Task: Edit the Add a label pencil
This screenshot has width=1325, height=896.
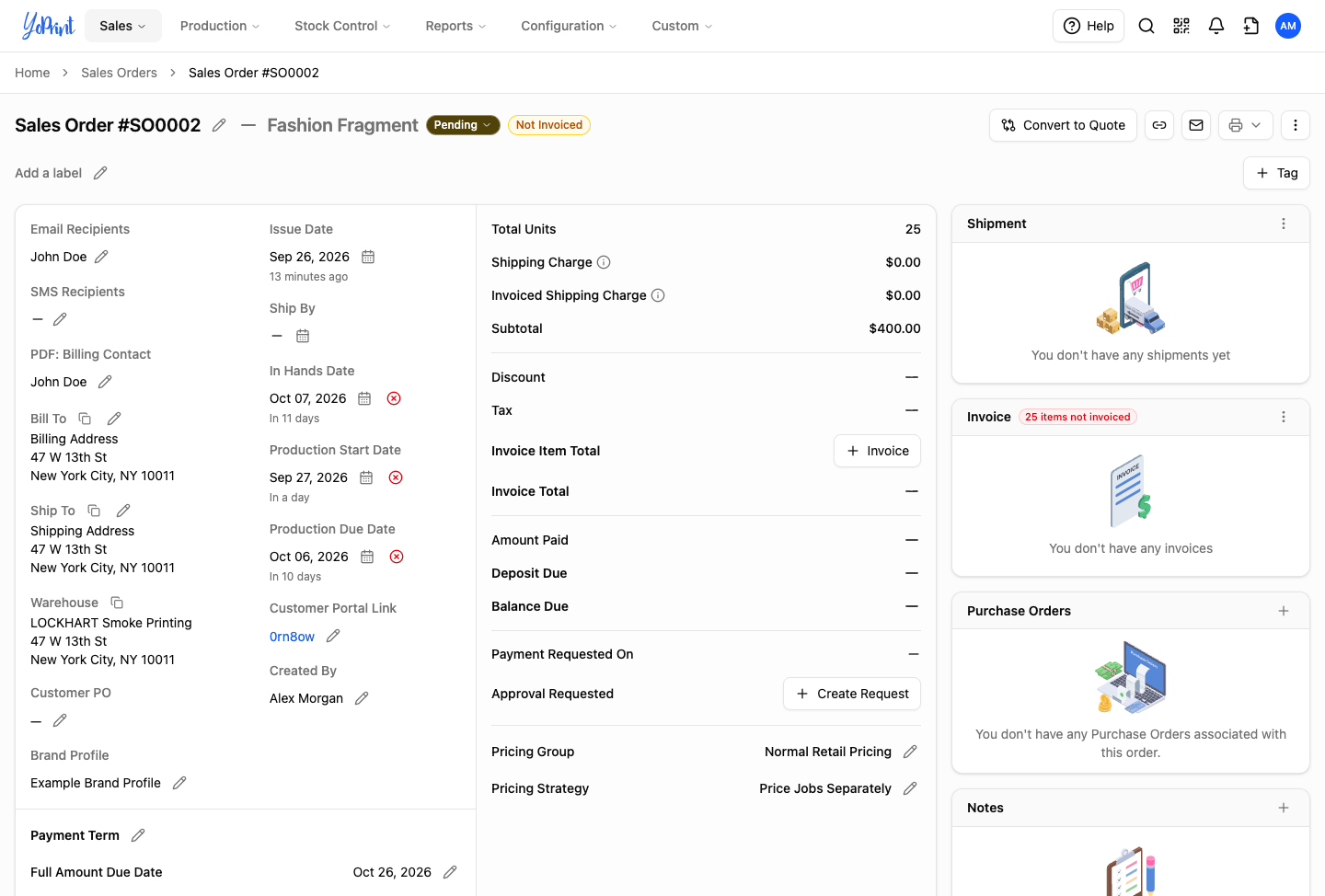Action: click(100, 173)
